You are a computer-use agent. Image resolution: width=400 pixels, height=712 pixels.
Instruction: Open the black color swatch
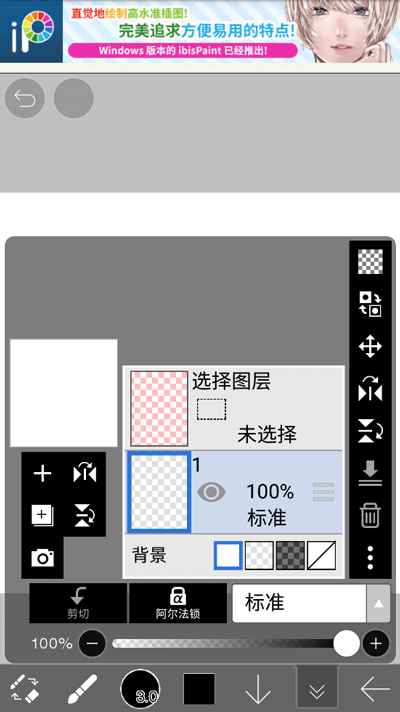(199, 689)
